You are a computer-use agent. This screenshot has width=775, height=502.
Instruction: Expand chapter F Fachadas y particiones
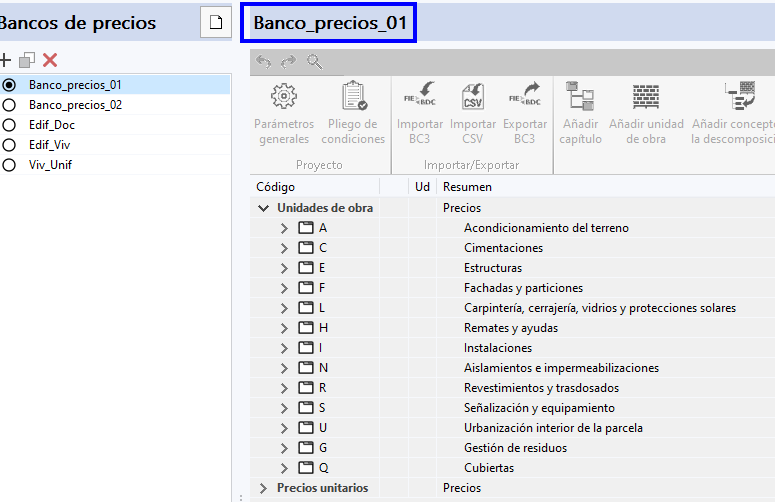coord(284,288)
